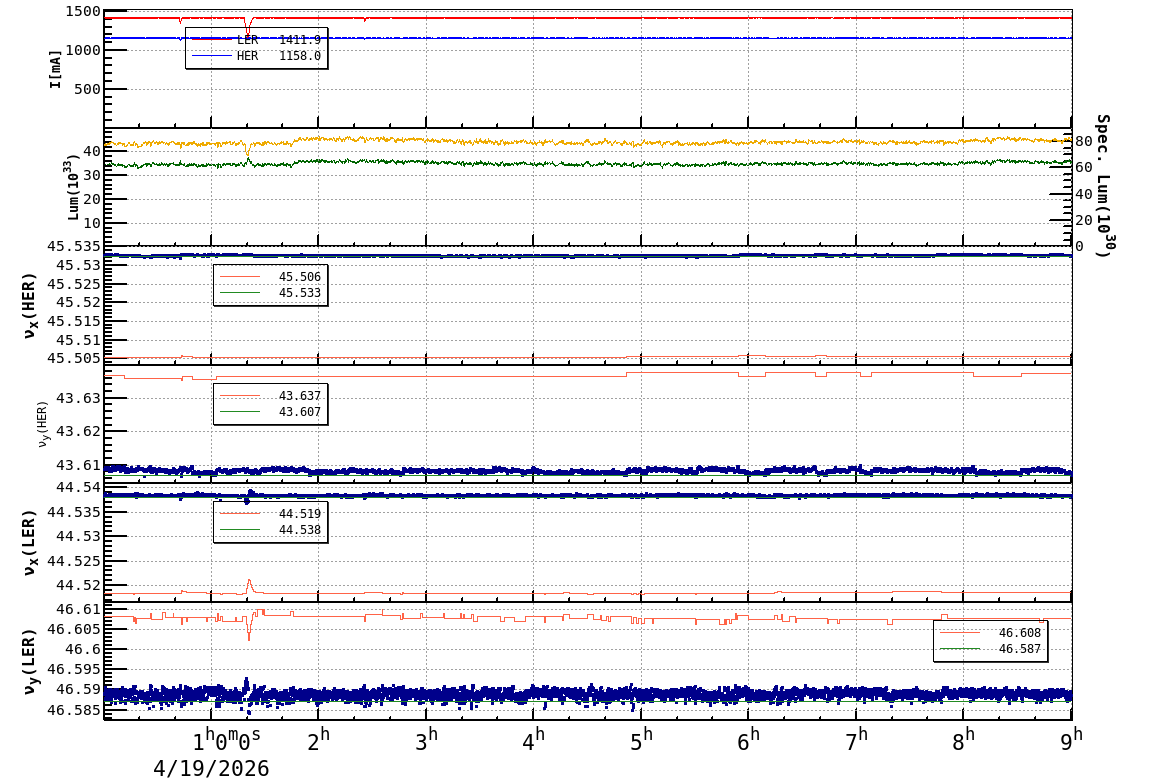Click the νx(HER) axis label

(30, 306)
